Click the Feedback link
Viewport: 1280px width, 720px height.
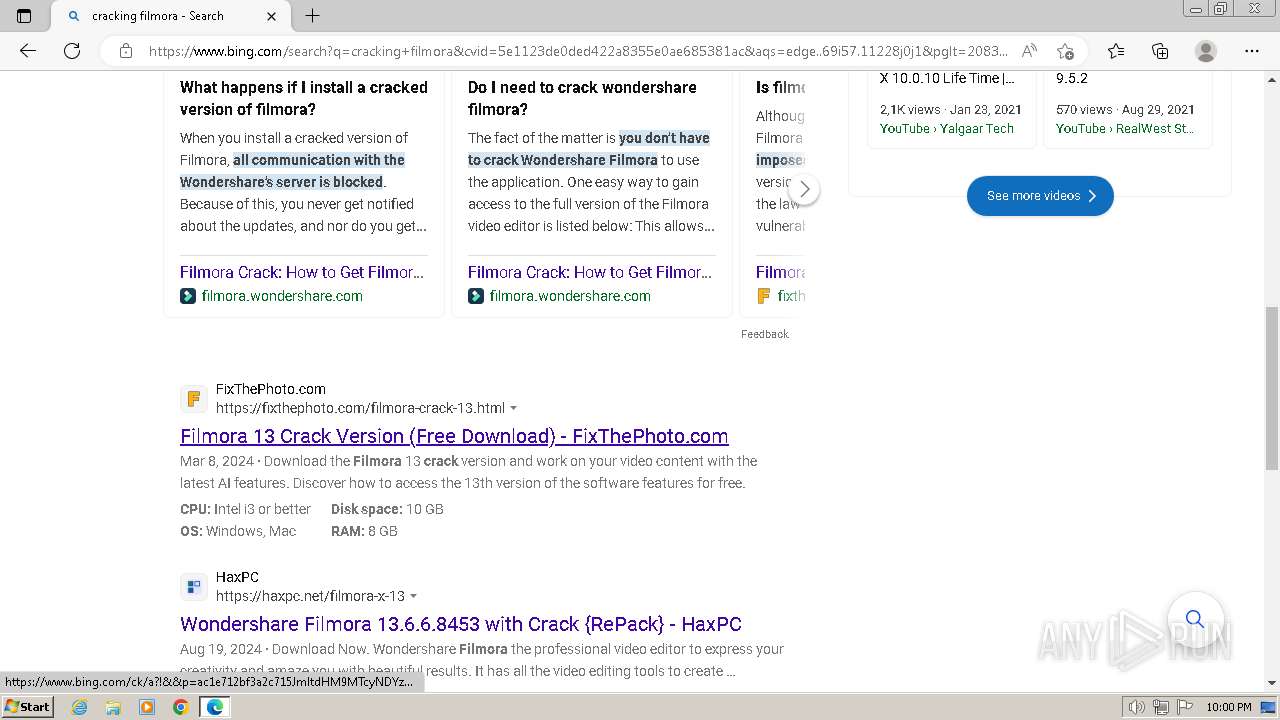pos(765,334)
